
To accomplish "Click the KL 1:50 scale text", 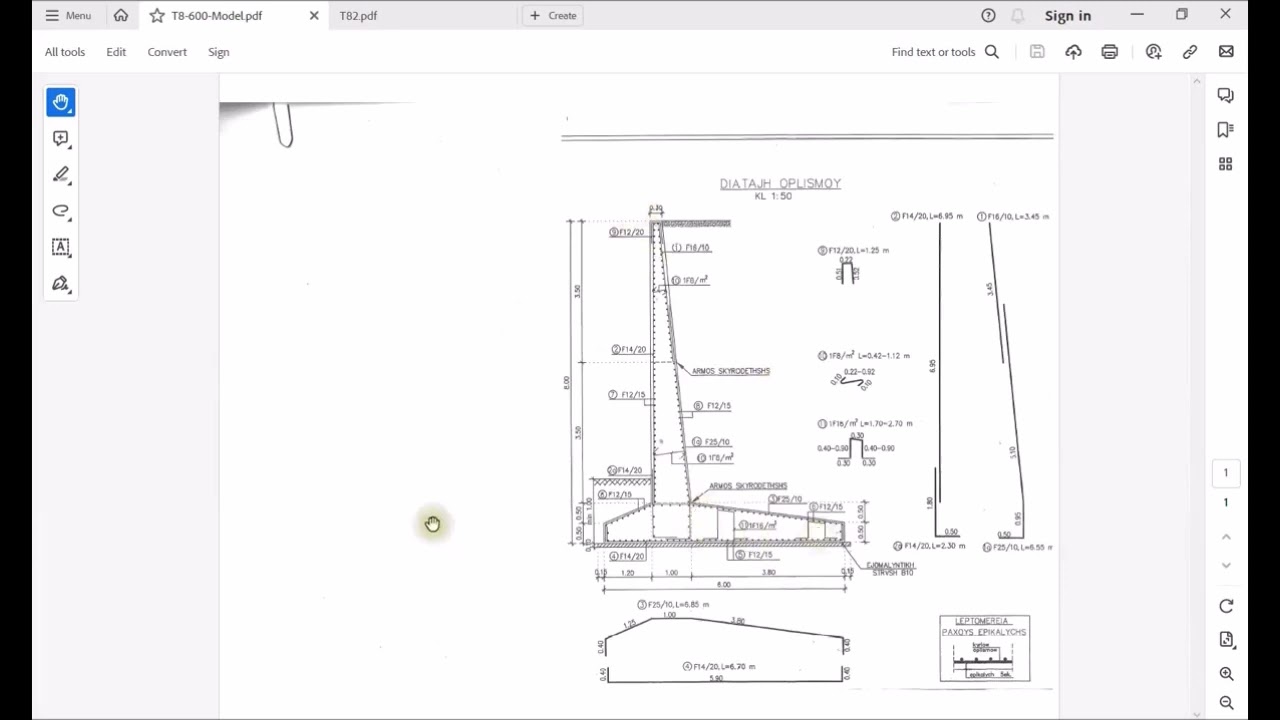I will coord(773,196).
